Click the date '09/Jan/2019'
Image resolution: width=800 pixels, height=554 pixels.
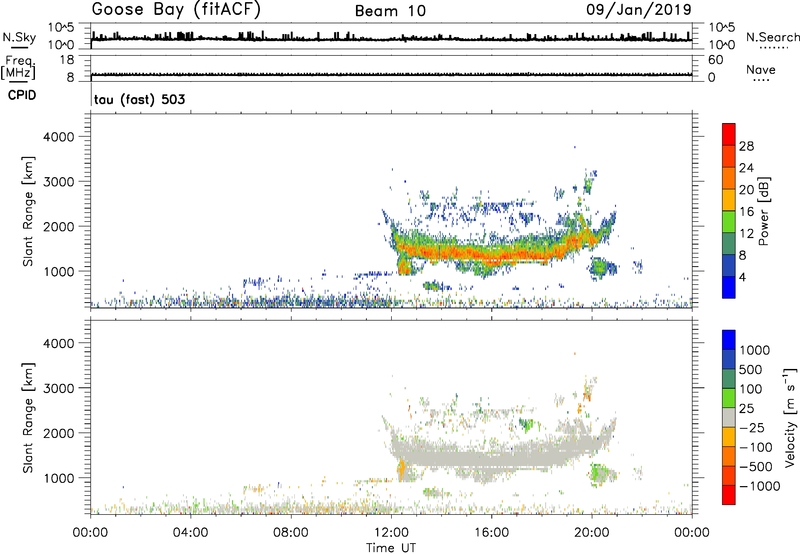[639, 10]
